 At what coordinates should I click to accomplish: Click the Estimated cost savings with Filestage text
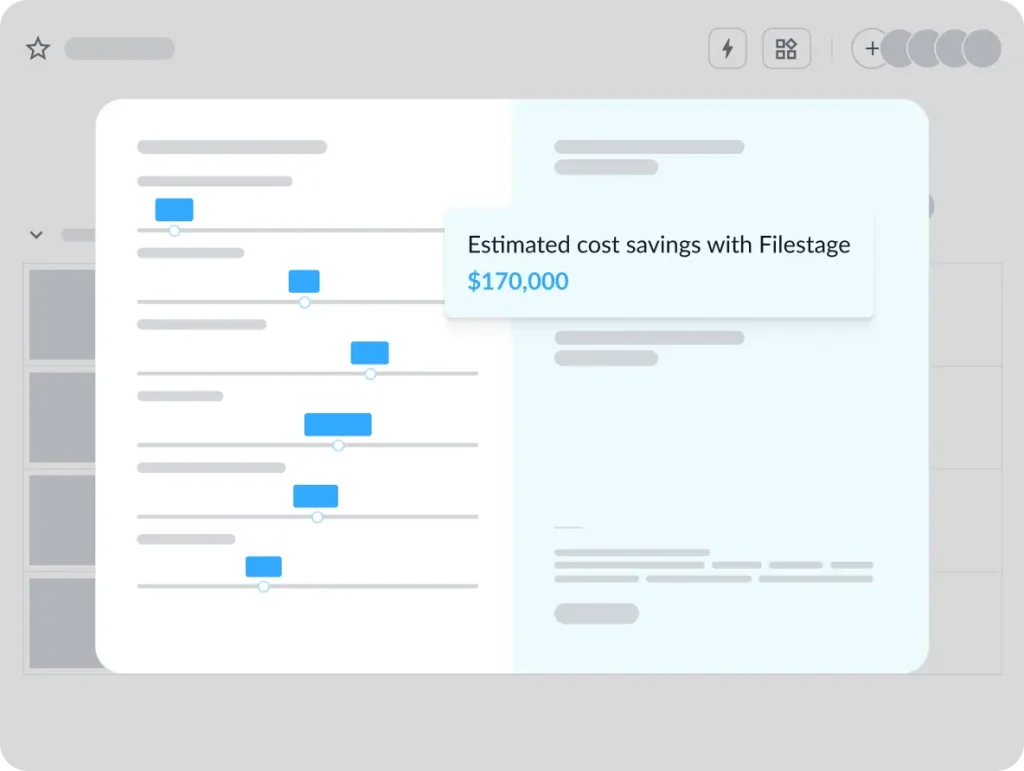[x=658, y=245]
